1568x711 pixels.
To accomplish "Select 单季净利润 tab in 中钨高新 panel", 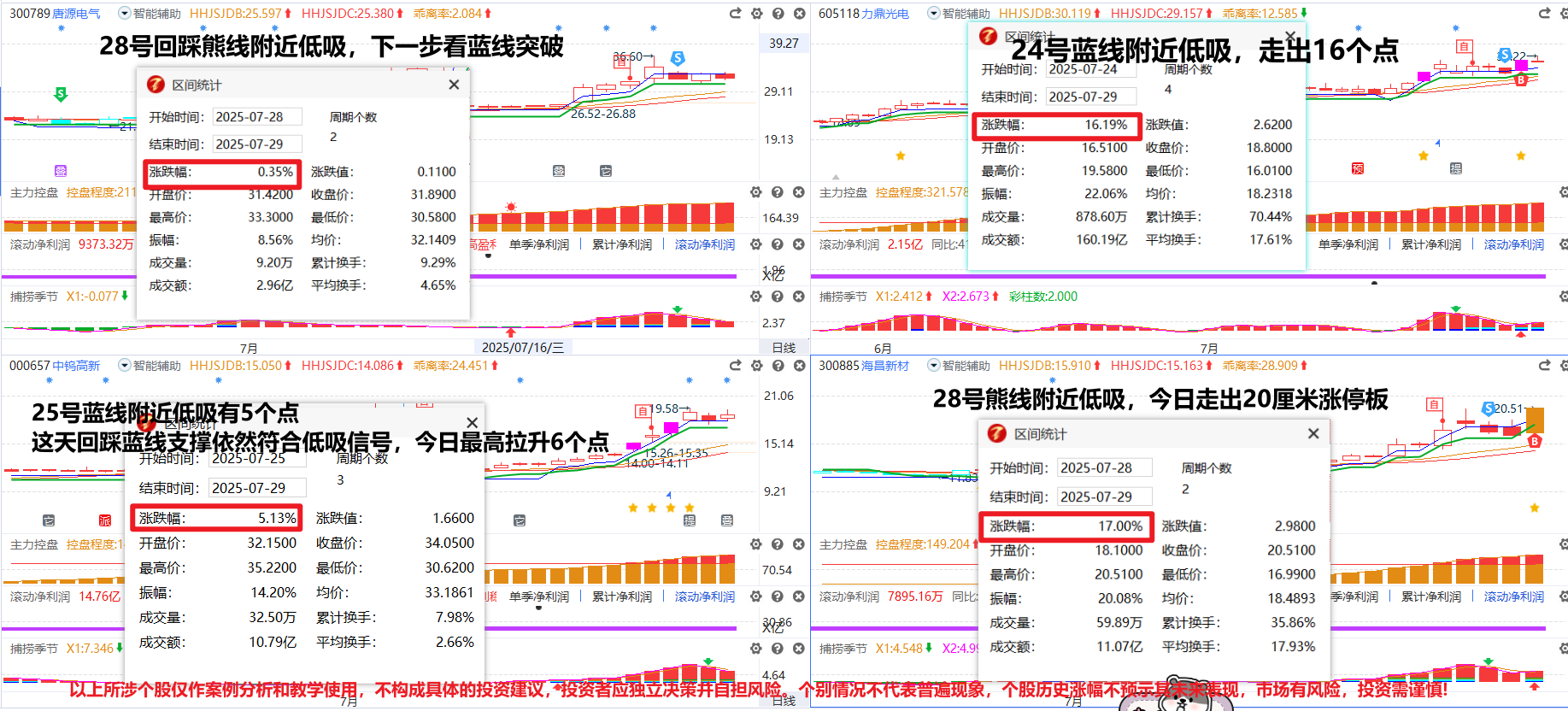I will (539, 596).
